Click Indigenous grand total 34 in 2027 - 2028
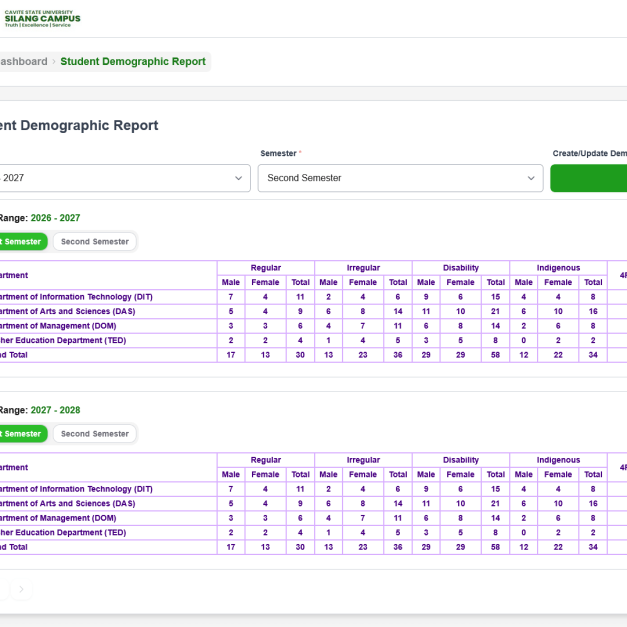 [x=593, y=547]
